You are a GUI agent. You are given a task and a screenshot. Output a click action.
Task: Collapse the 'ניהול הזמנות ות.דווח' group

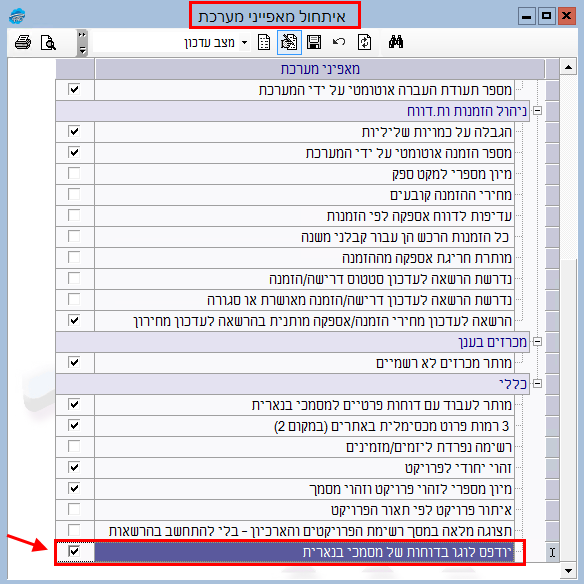click(x=537, y=111)
